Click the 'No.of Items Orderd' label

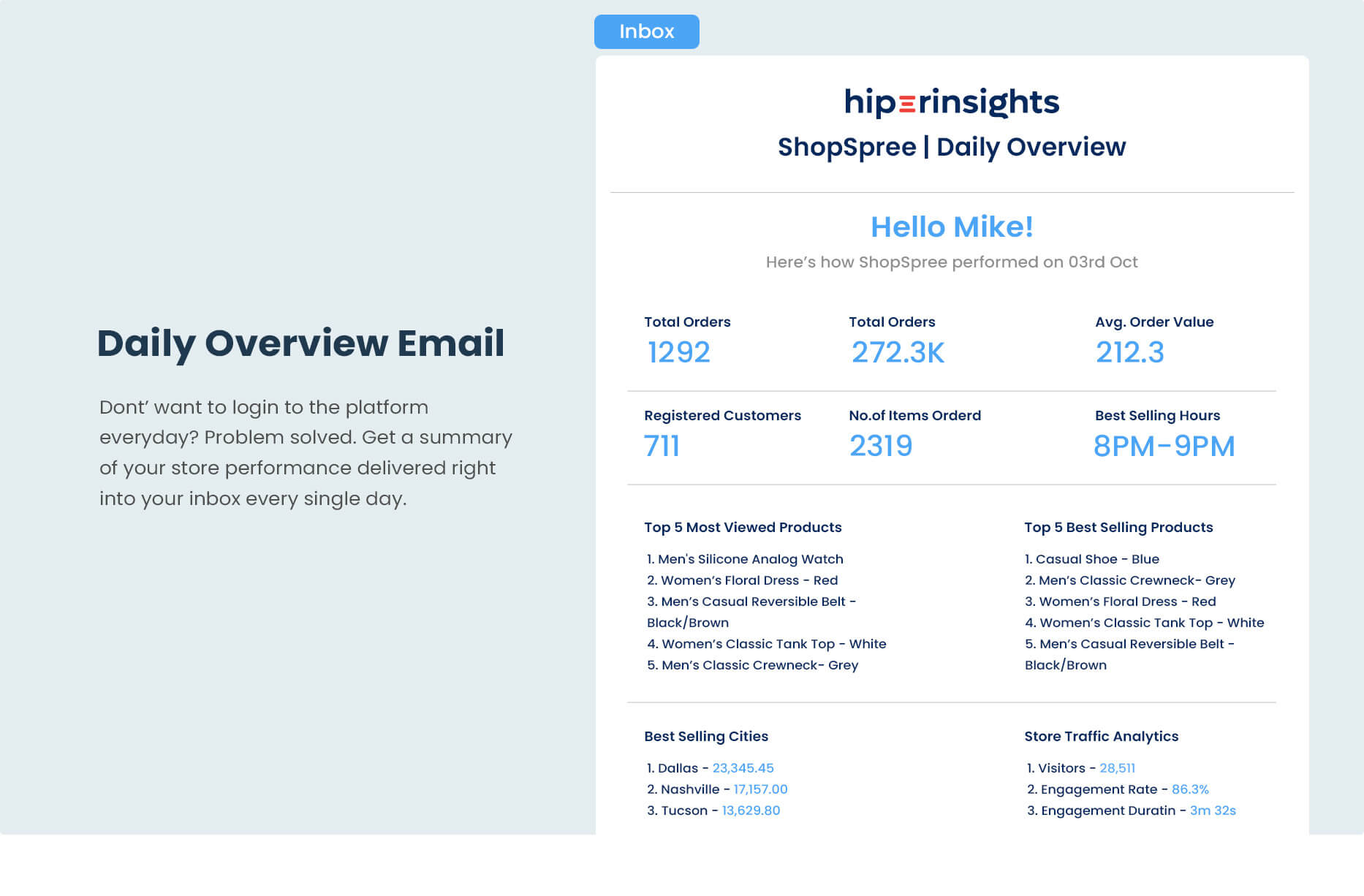914,415
